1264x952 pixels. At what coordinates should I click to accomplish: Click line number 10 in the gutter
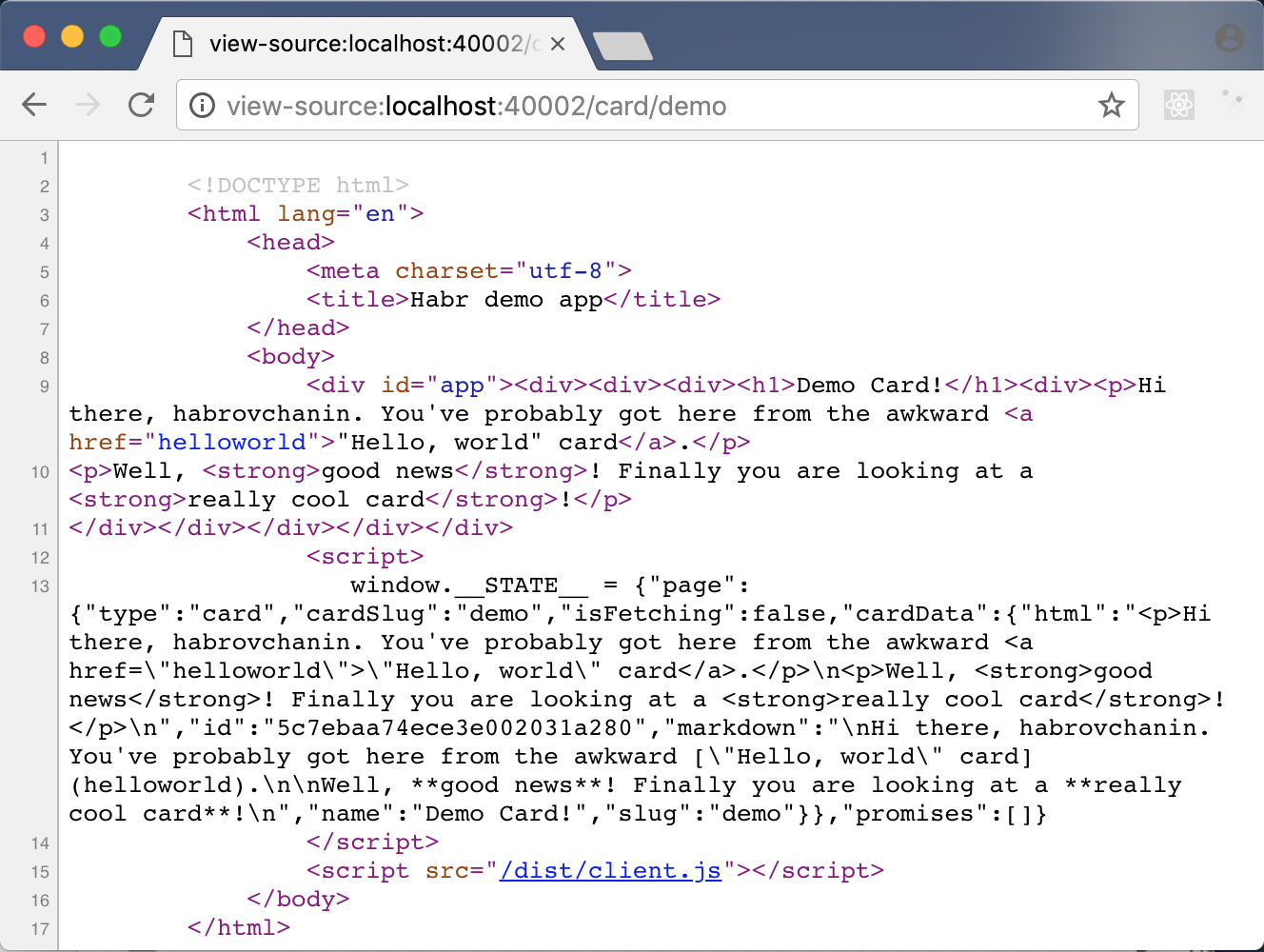[40, 472]
